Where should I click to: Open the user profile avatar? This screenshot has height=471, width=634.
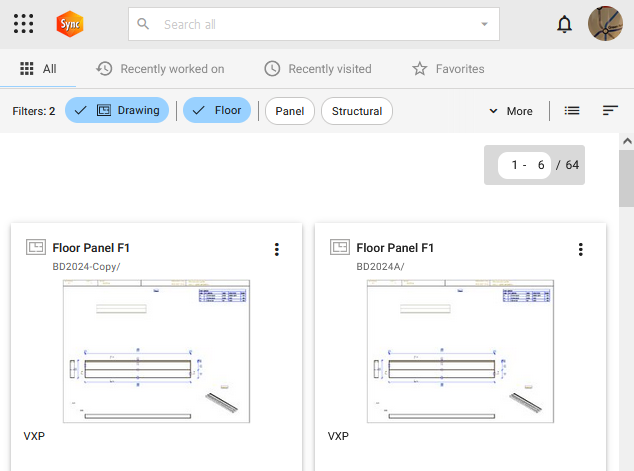coord(605,24)
